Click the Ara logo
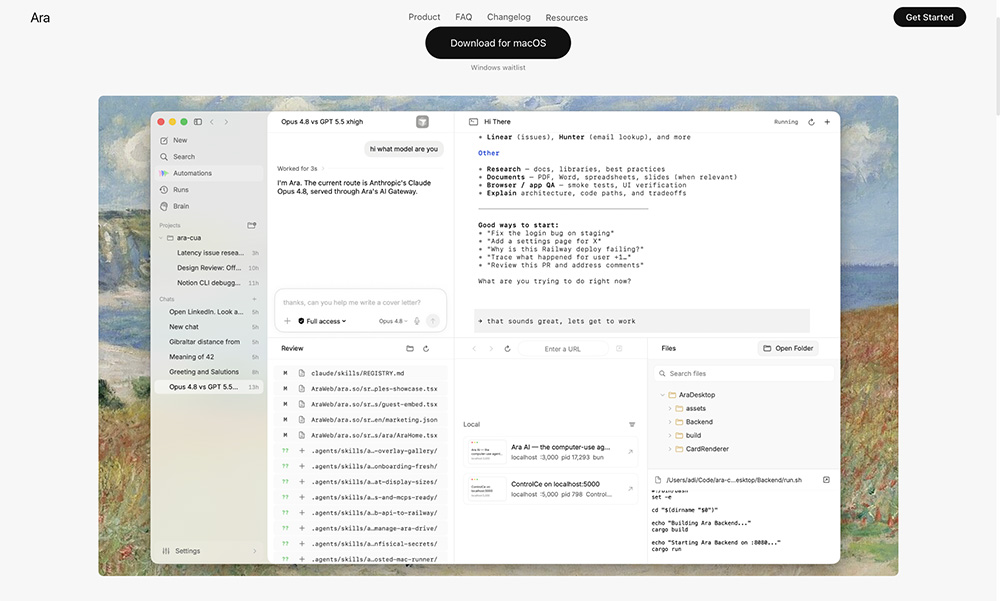1000x601 pixels. point(40,18)
